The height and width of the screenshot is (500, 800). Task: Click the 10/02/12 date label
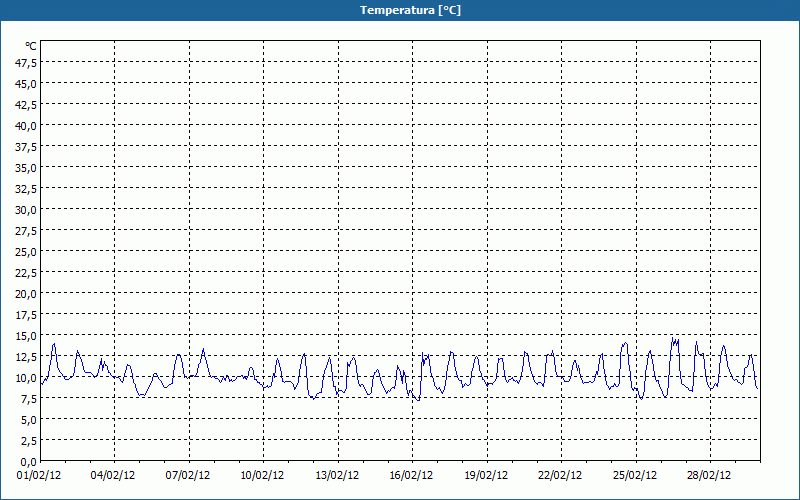click(262, 476)
